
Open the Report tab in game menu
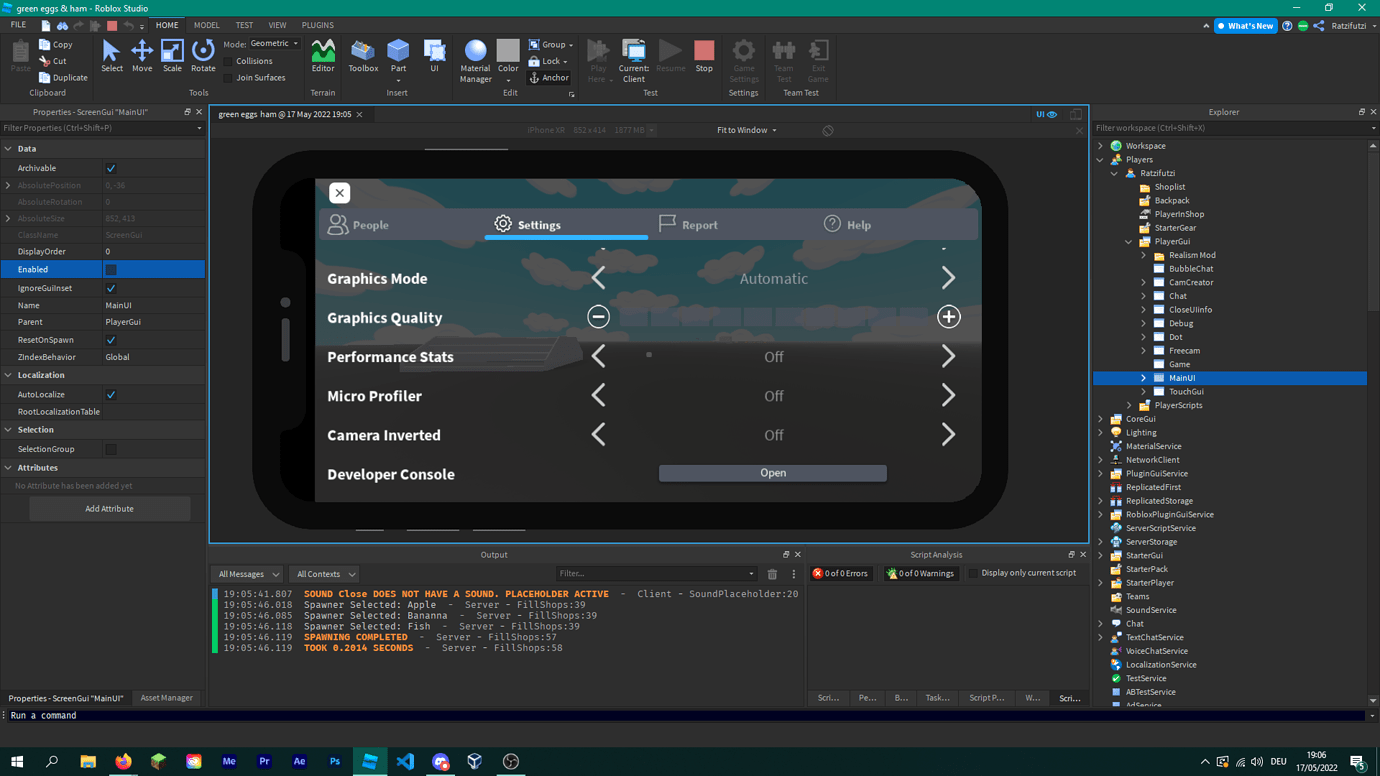click(x=688, y=225)
